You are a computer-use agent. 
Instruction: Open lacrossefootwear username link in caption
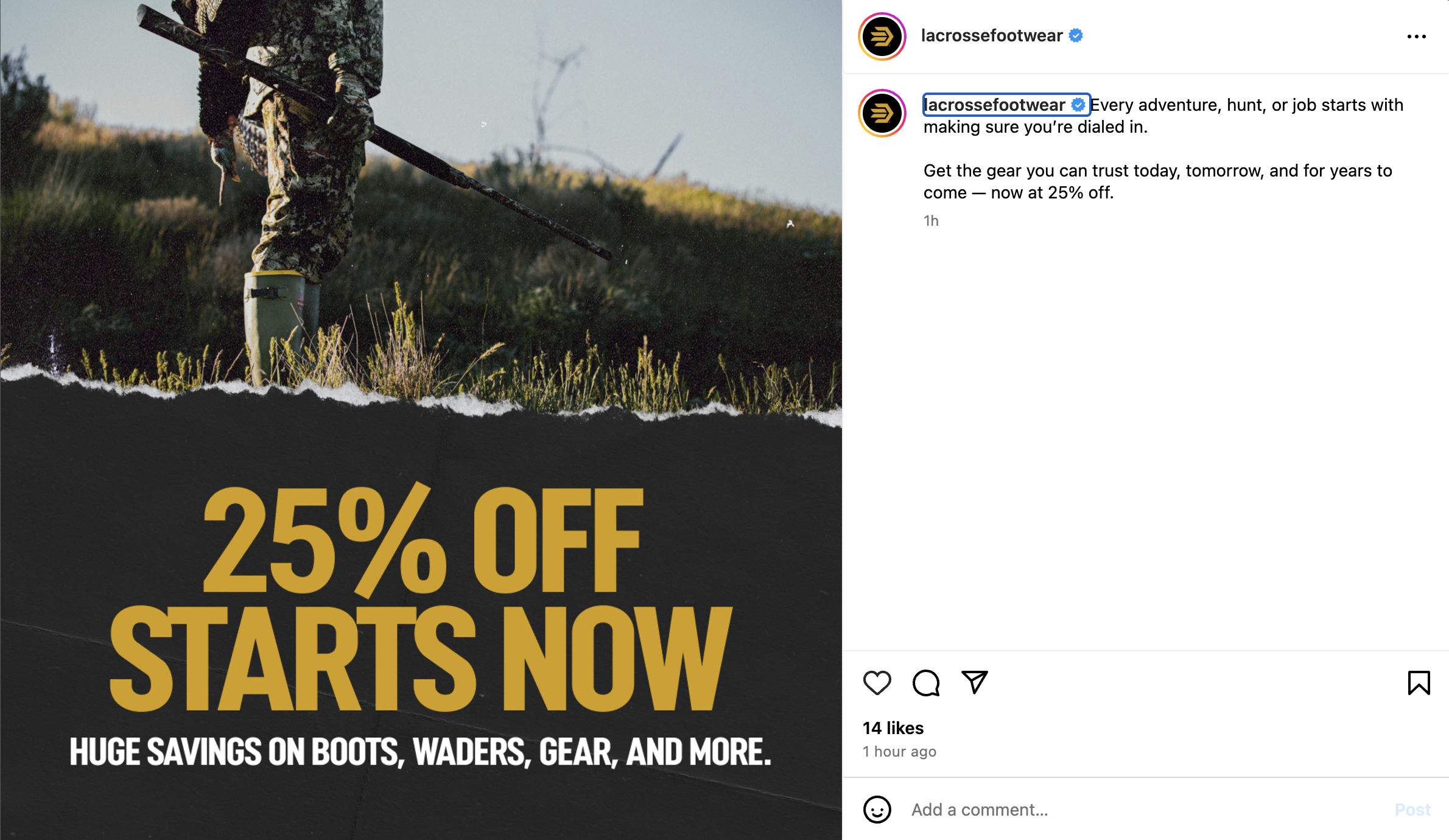(994, 105)
